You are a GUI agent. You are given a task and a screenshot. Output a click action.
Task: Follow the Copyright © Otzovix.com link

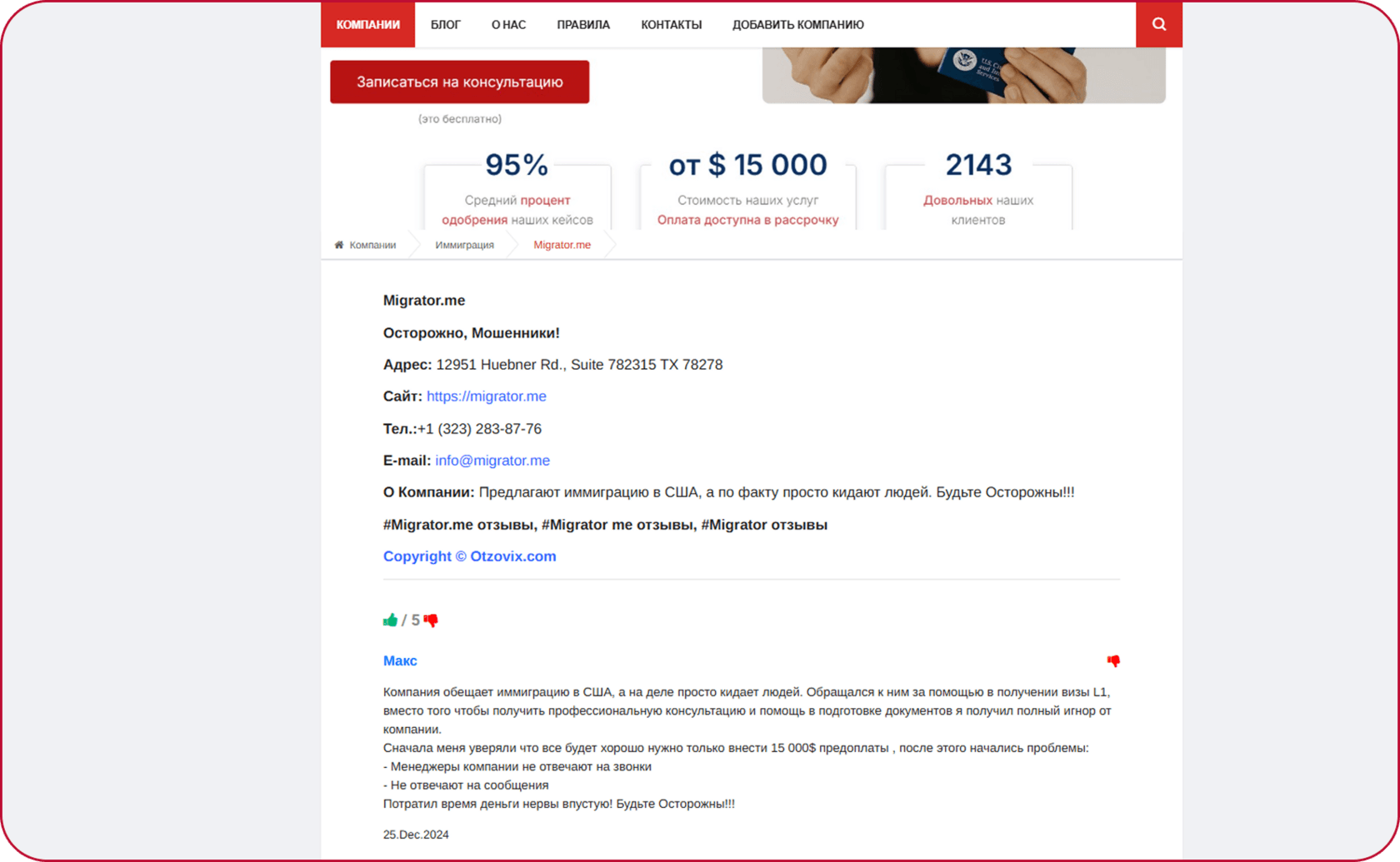click(469, 556)
